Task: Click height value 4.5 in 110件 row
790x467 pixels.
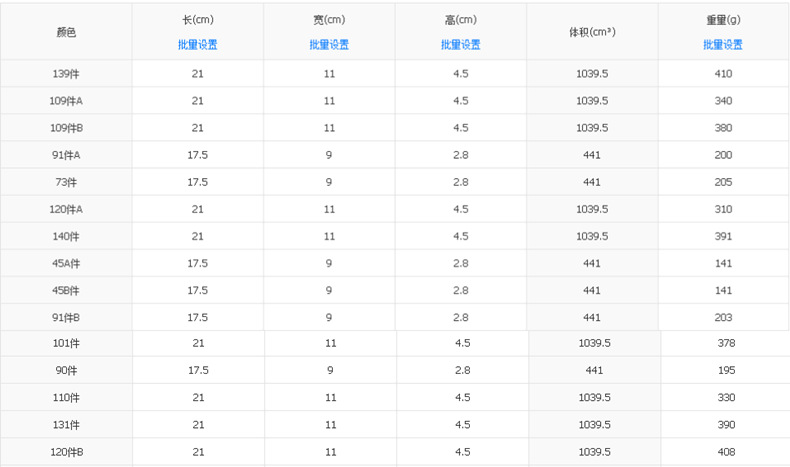Action: pos(463,398)
